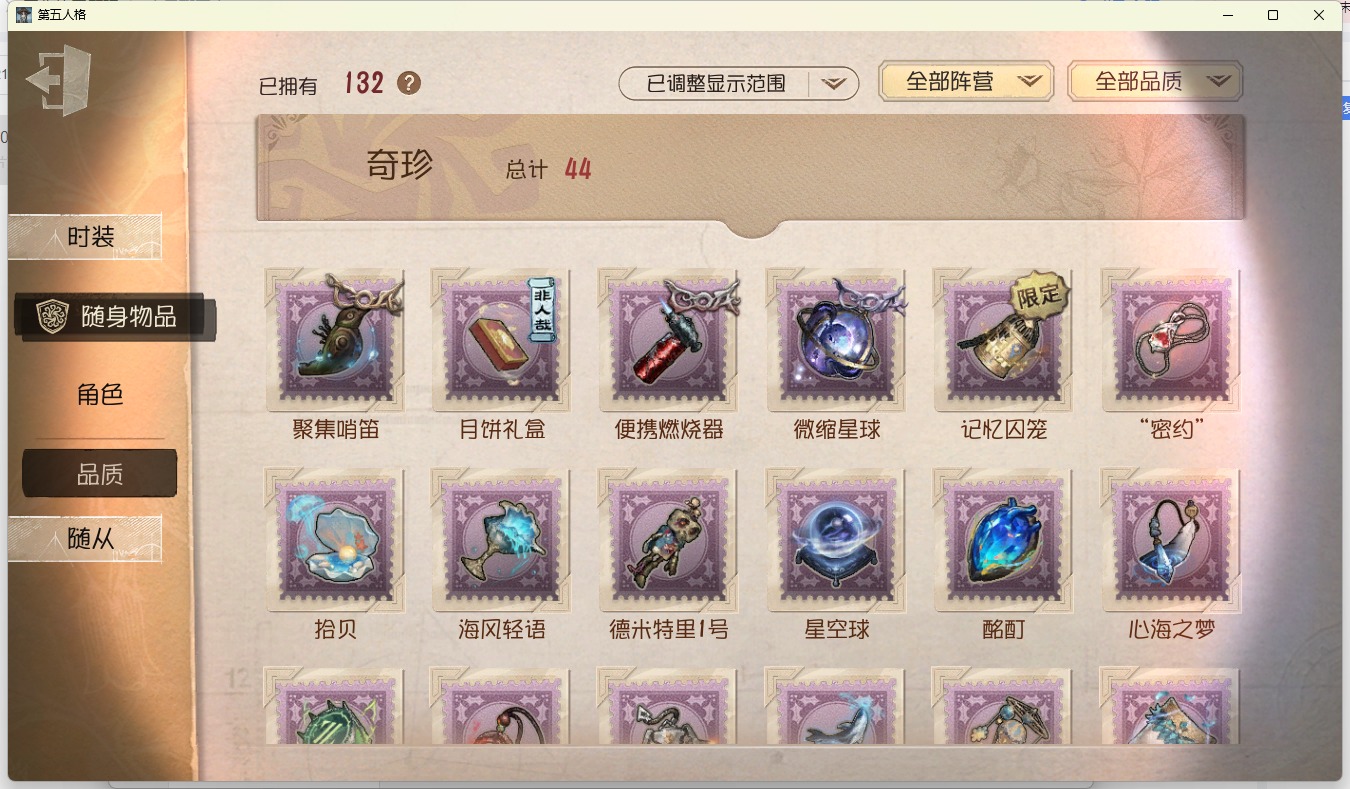The height and width of the screenshot is (789, 1350).
Task: Expand the 全部阵营 faction filter
Action: point(966,82)
